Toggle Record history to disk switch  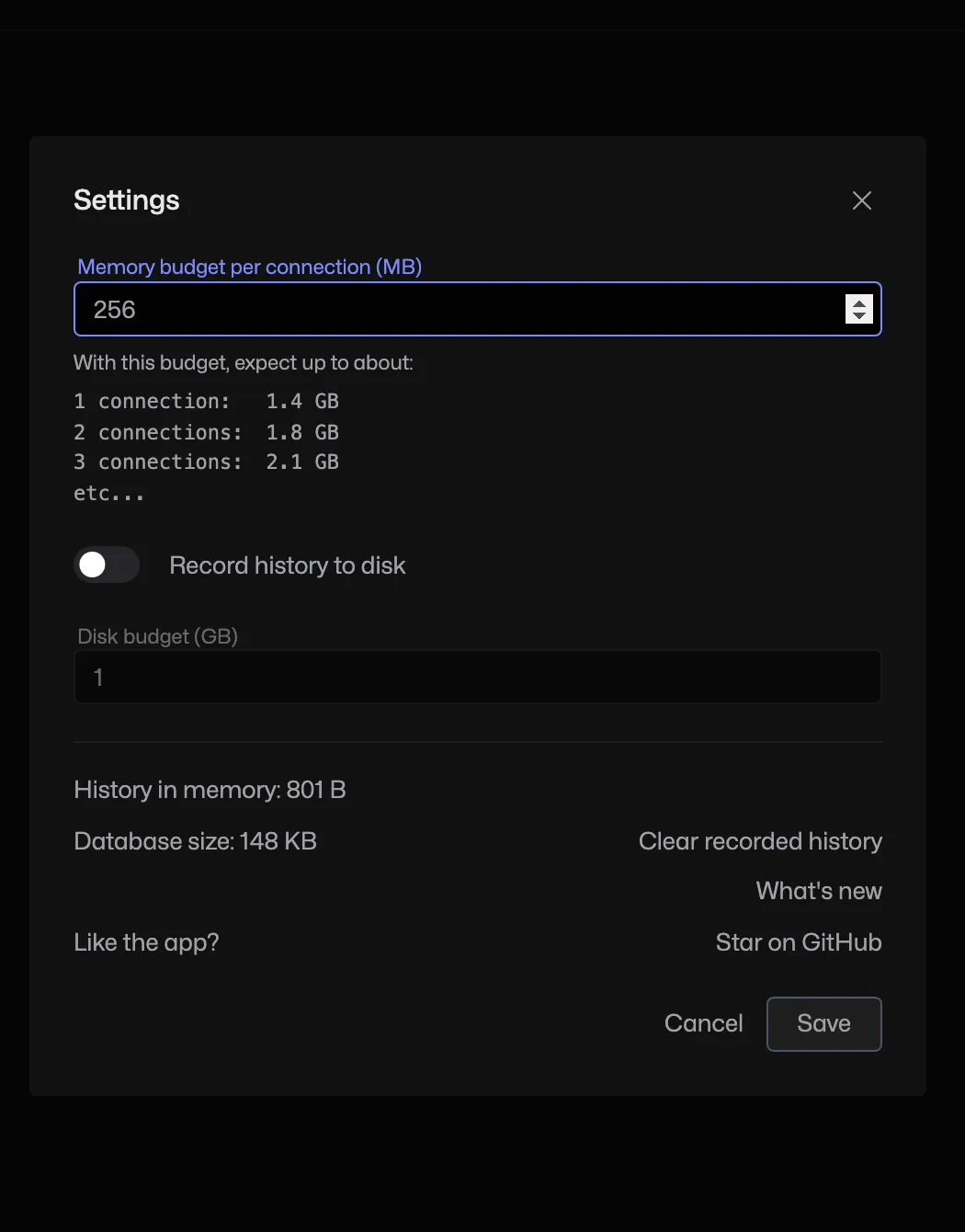pyautogui.click(x=107, y=565)
